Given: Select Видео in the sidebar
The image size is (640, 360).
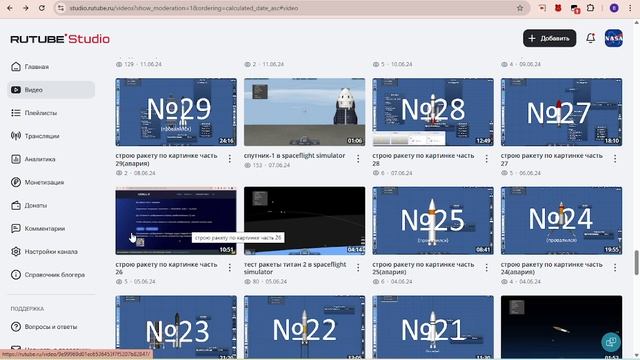Looking at the screenshot, I should (x=51, y=90).
